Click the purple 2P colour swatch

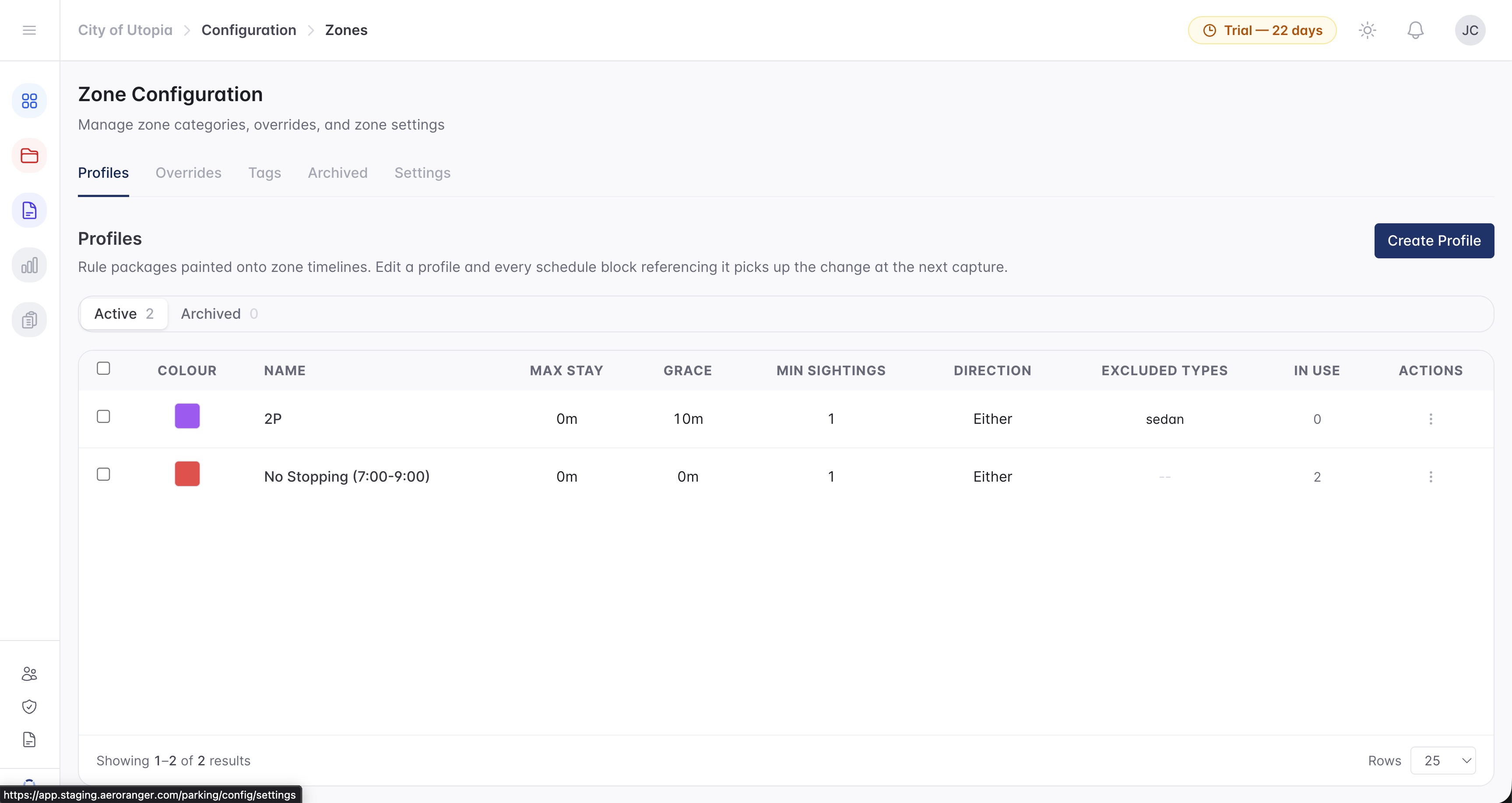(187, 416)
